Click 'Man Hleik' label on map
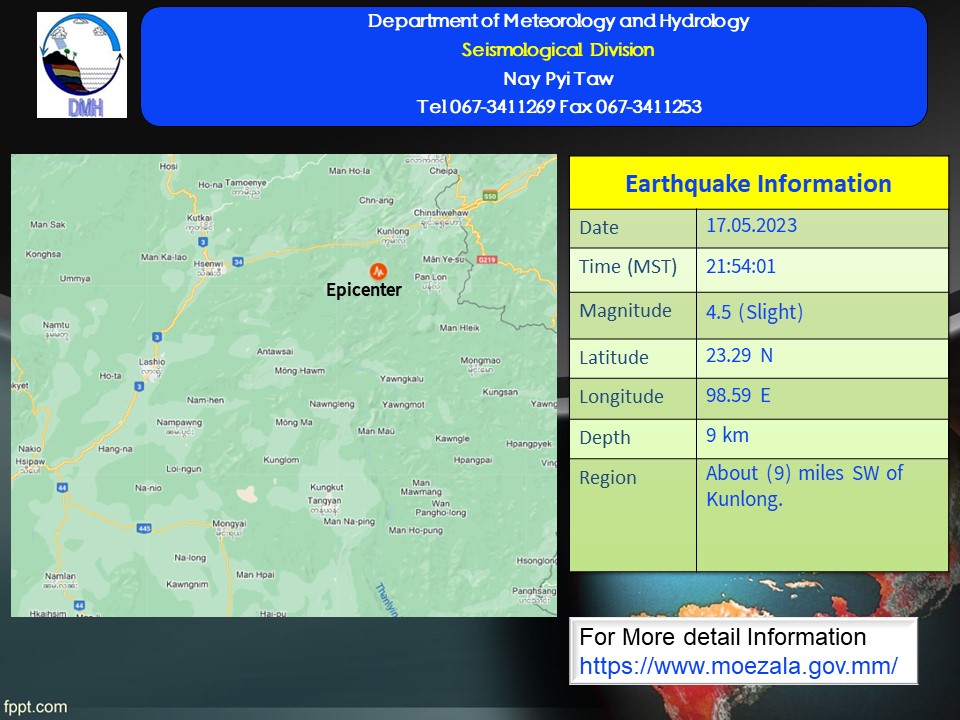 (459, 328)
